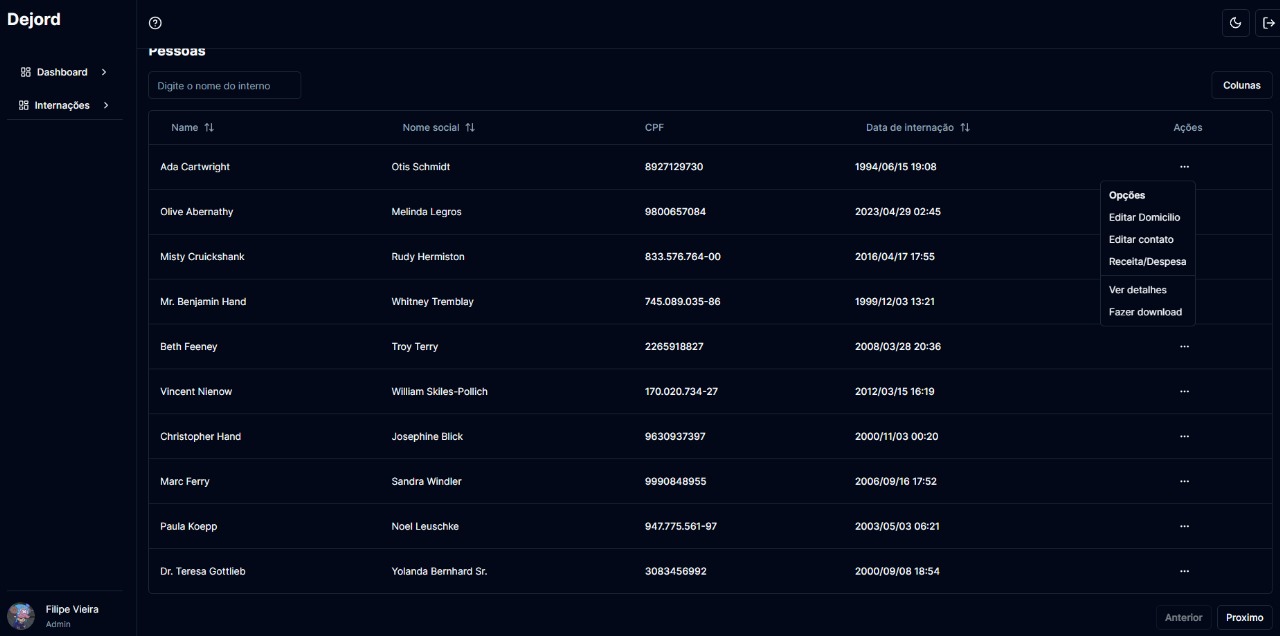
Task: Click the logout icon in top bar
Action: pos(1269,23)
